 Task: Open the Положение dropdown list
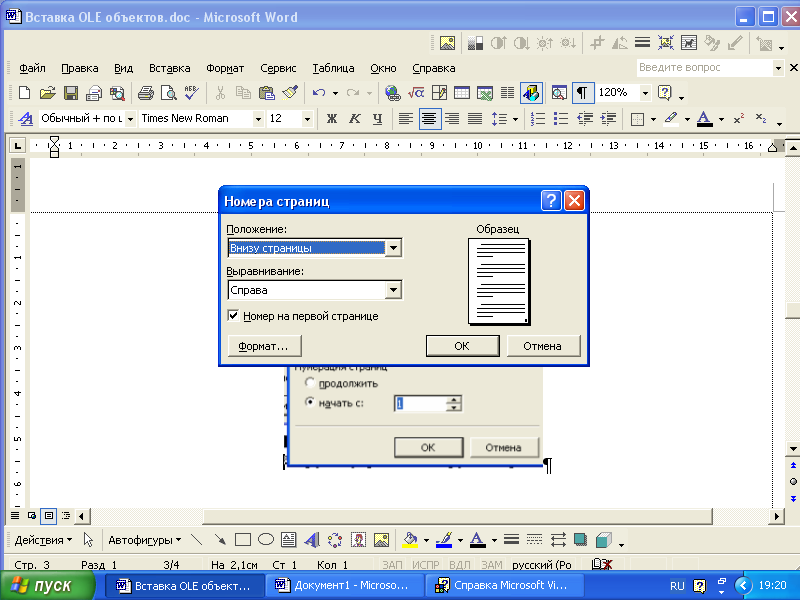[x=393, y=248]
